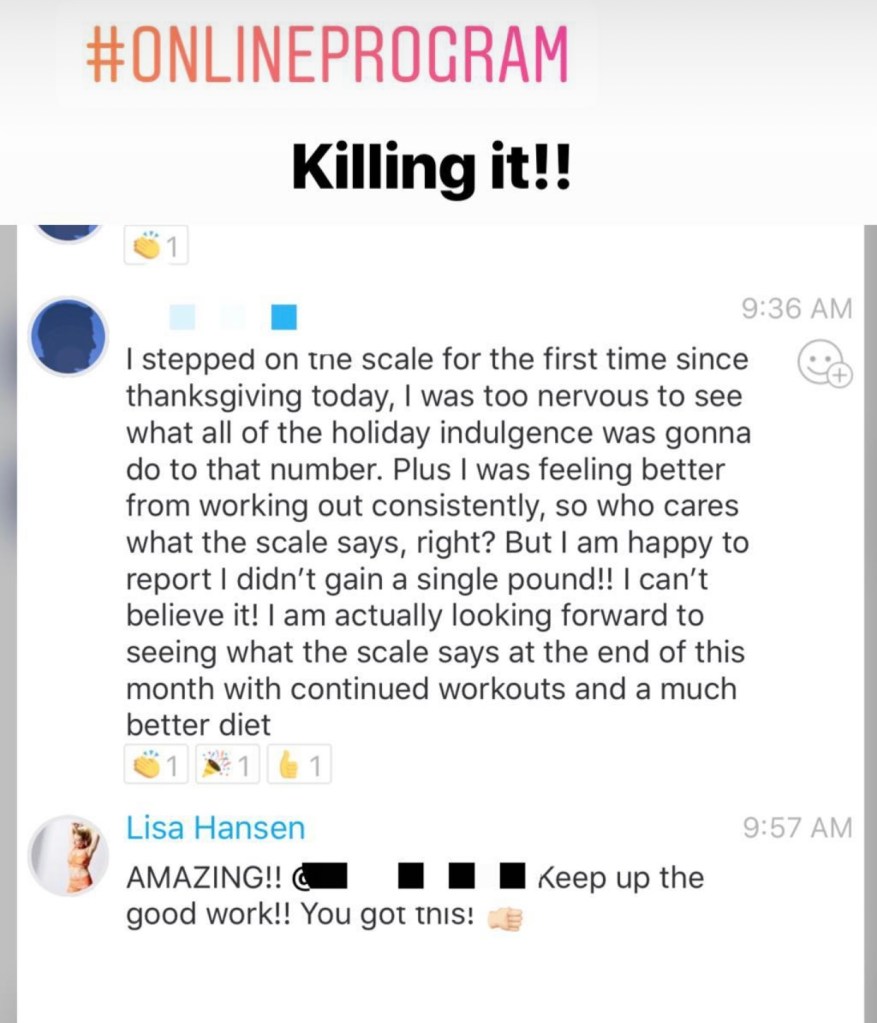Open the add reaction smiley icon
877x1023 pixels.
(x=824, y=363)
